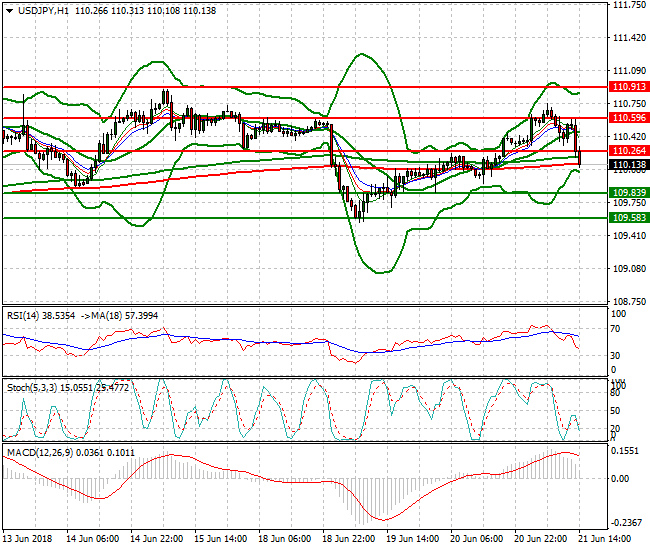
Task: Click the 14 Jun 06:00 time label
Action: pos(92,539)
